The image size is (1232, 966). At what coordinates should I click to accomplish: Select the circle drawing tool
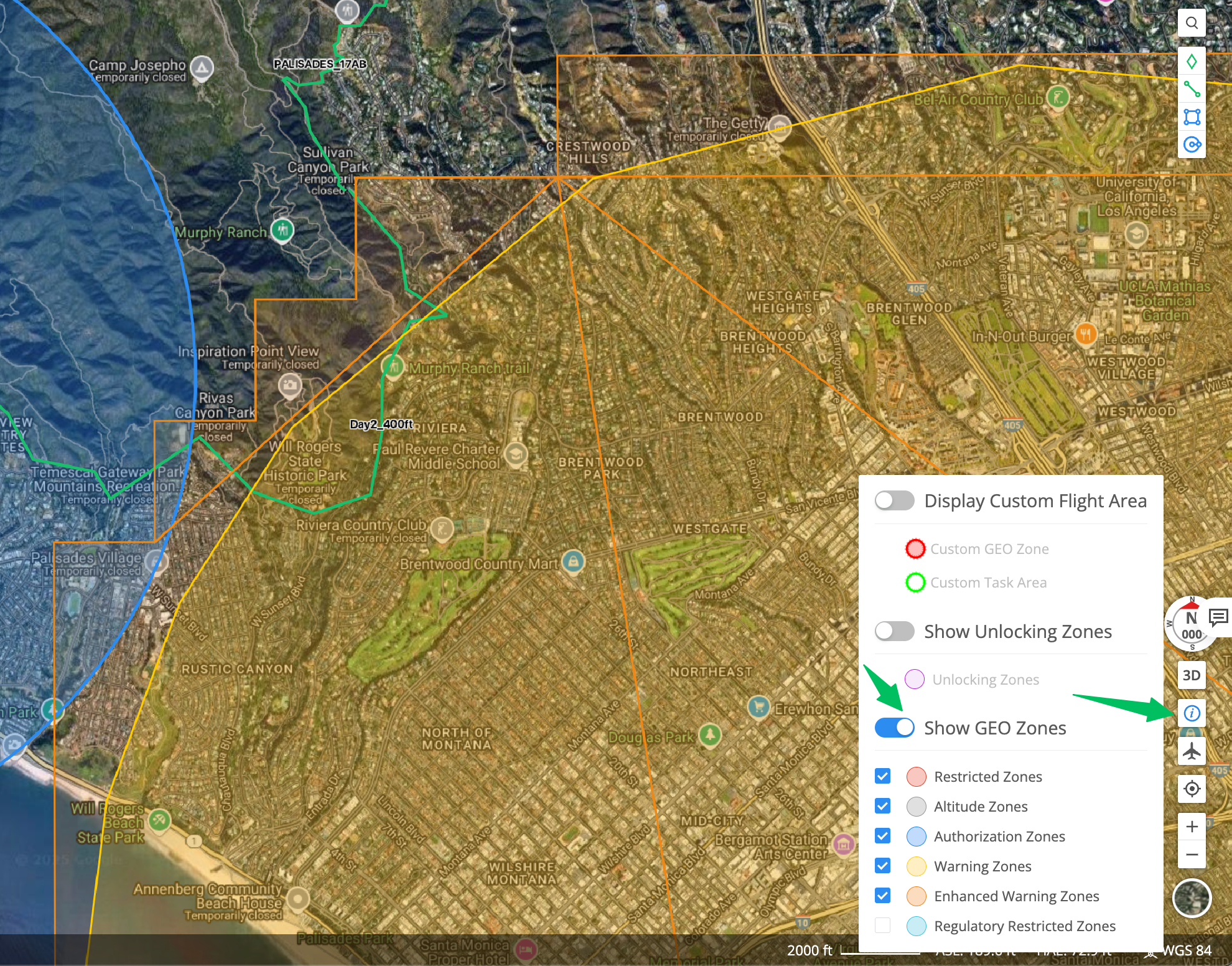point(1192,145)
